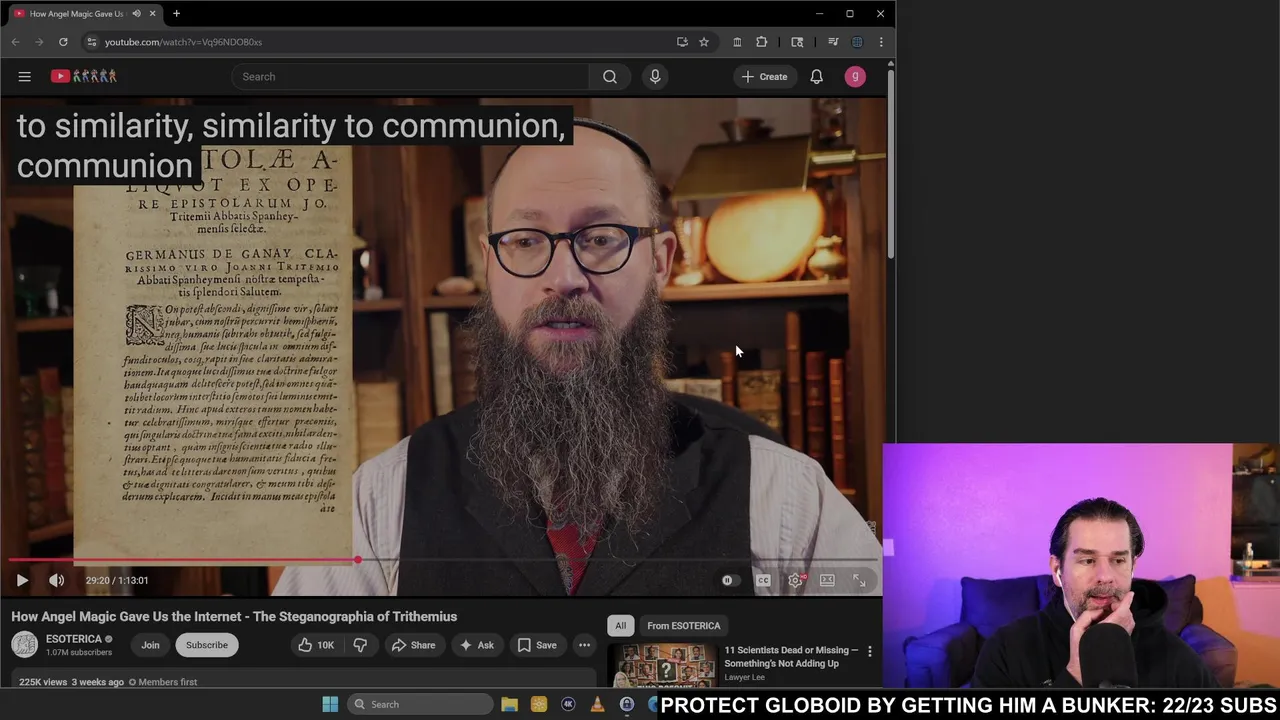Click the browser tab How Angel Magic
The image size is (1280, 720).
pos(75,13)
